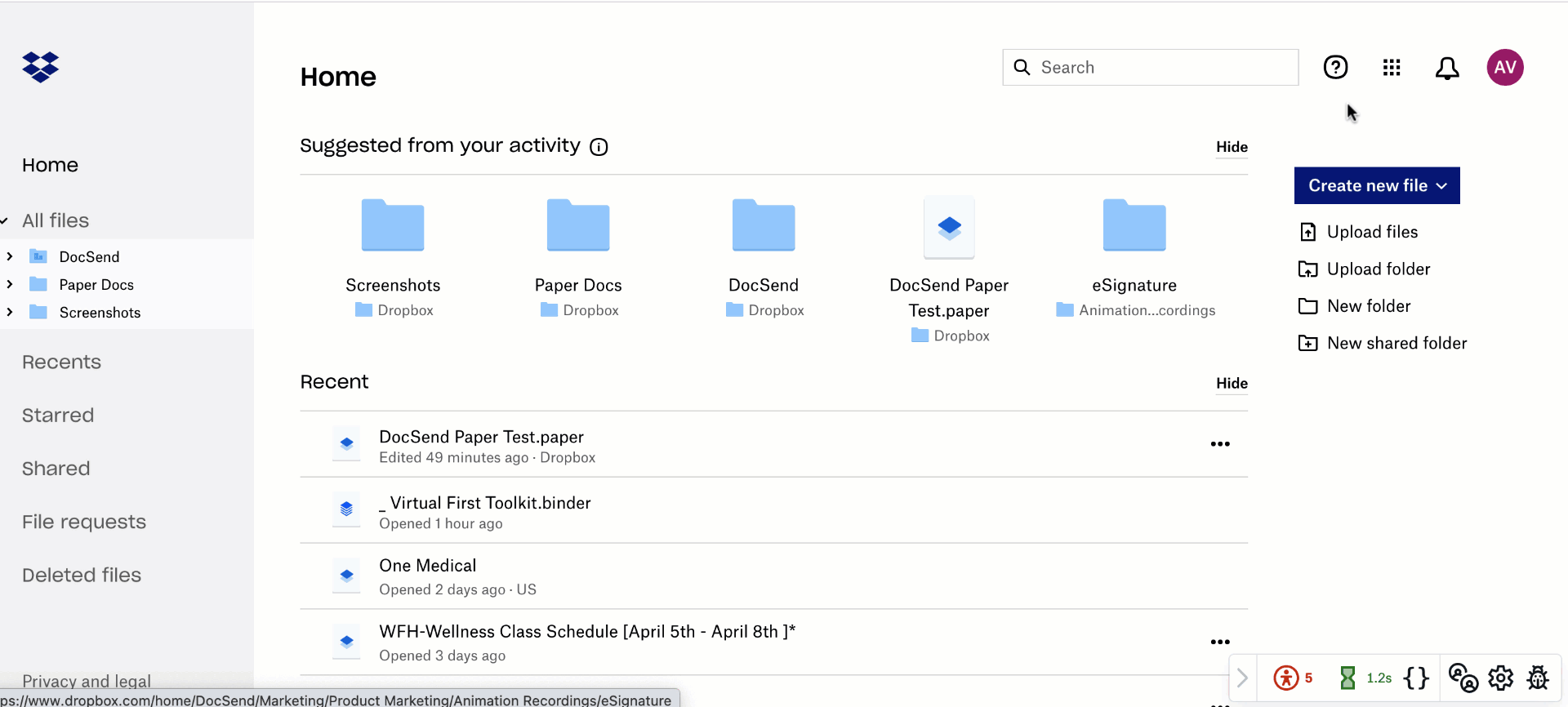Click the curly braces code icon
The width and height of the screenshot is (1568, 707).
point(1416,678)
